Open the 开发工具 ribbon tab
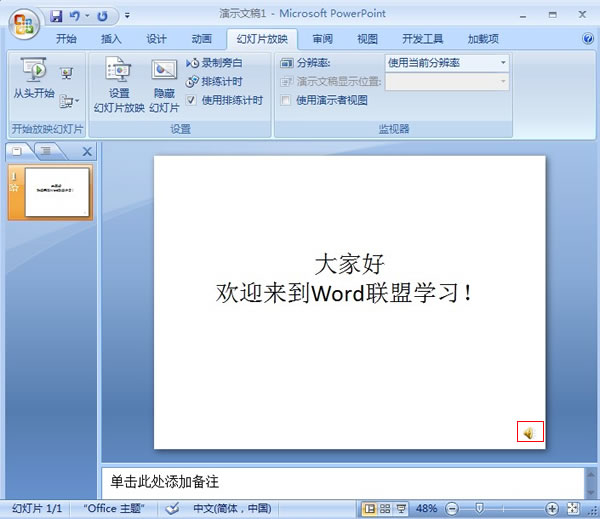The height and width of the screenshot is (519, 600). click(422, 39)
